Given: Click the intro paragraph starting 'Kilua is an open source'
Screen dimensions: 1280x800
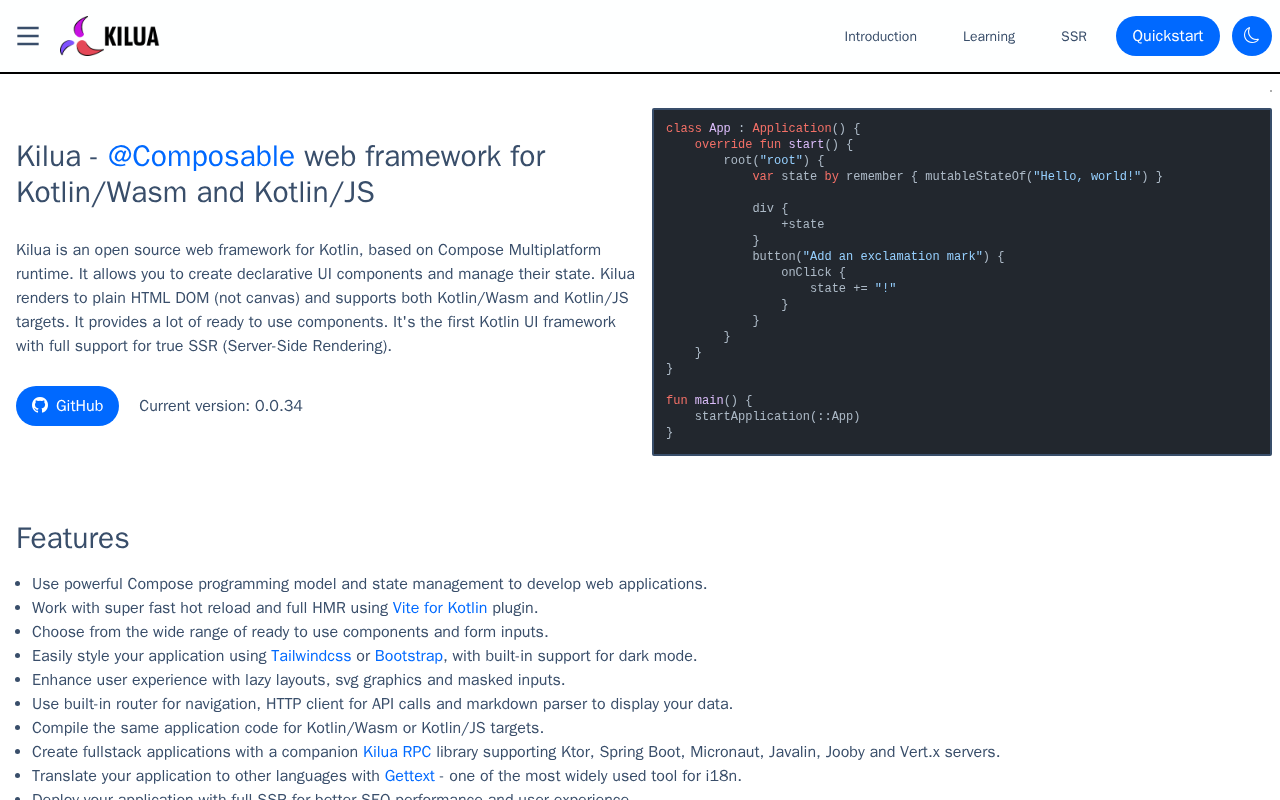Looking at the screenshot, I should (x=326, y=298).
